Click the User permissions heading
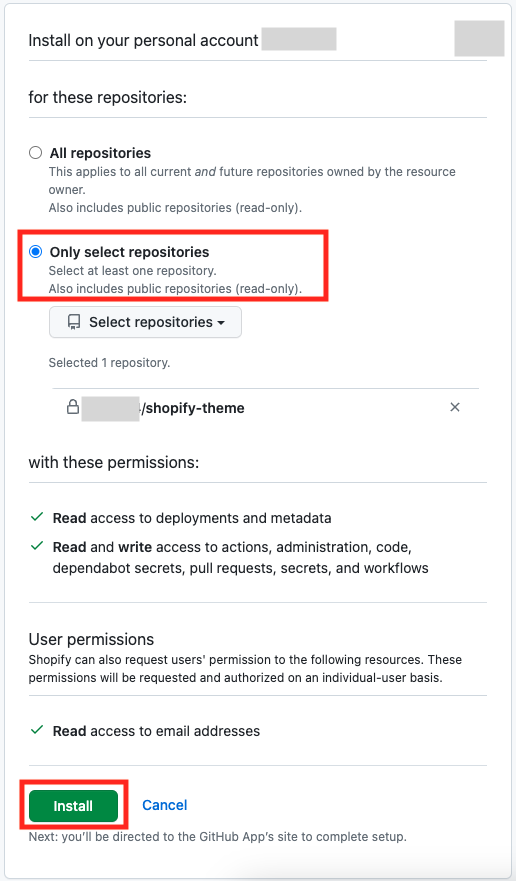 91,639
